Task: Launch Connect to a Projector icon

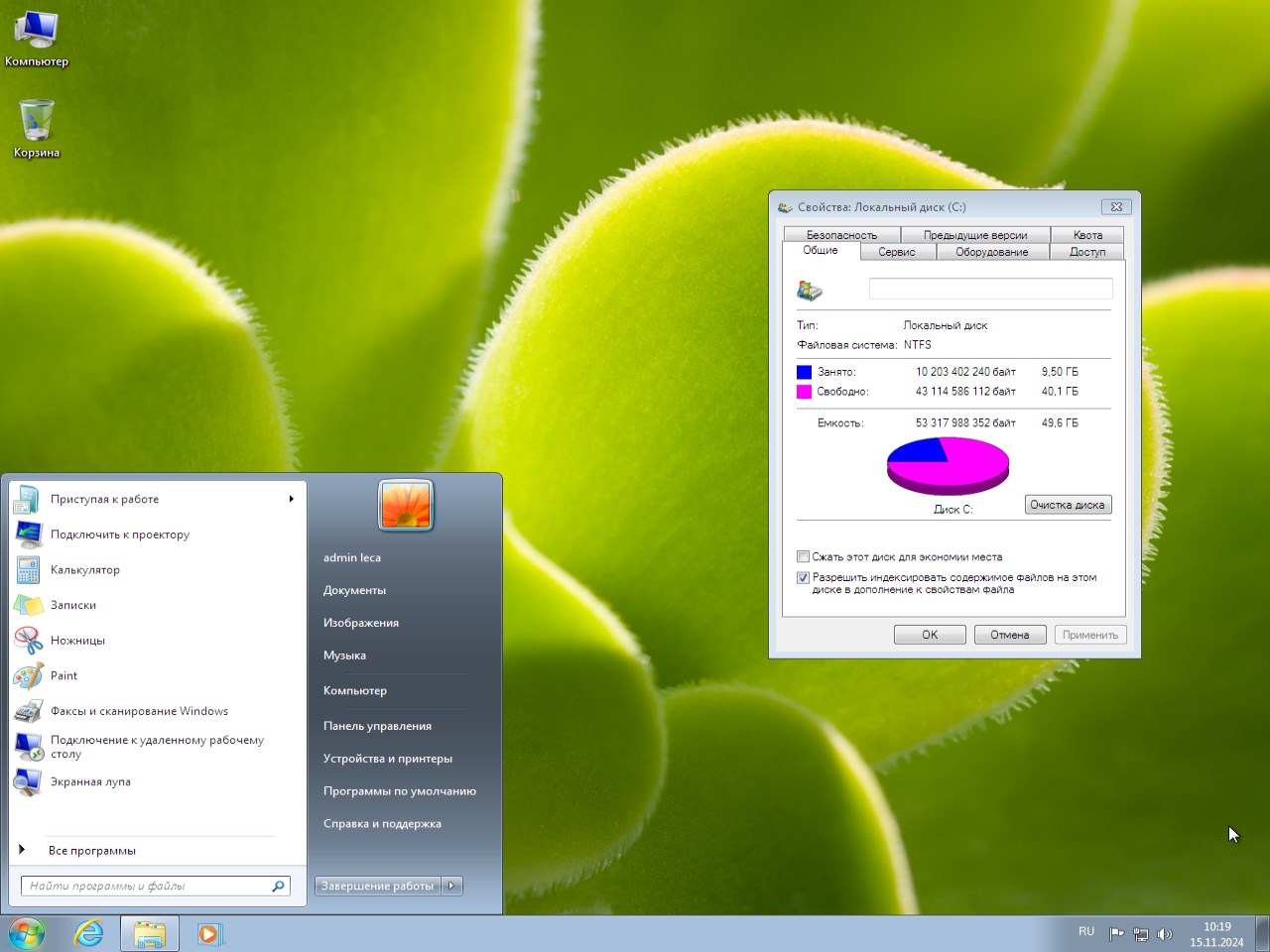Action: 28,535
